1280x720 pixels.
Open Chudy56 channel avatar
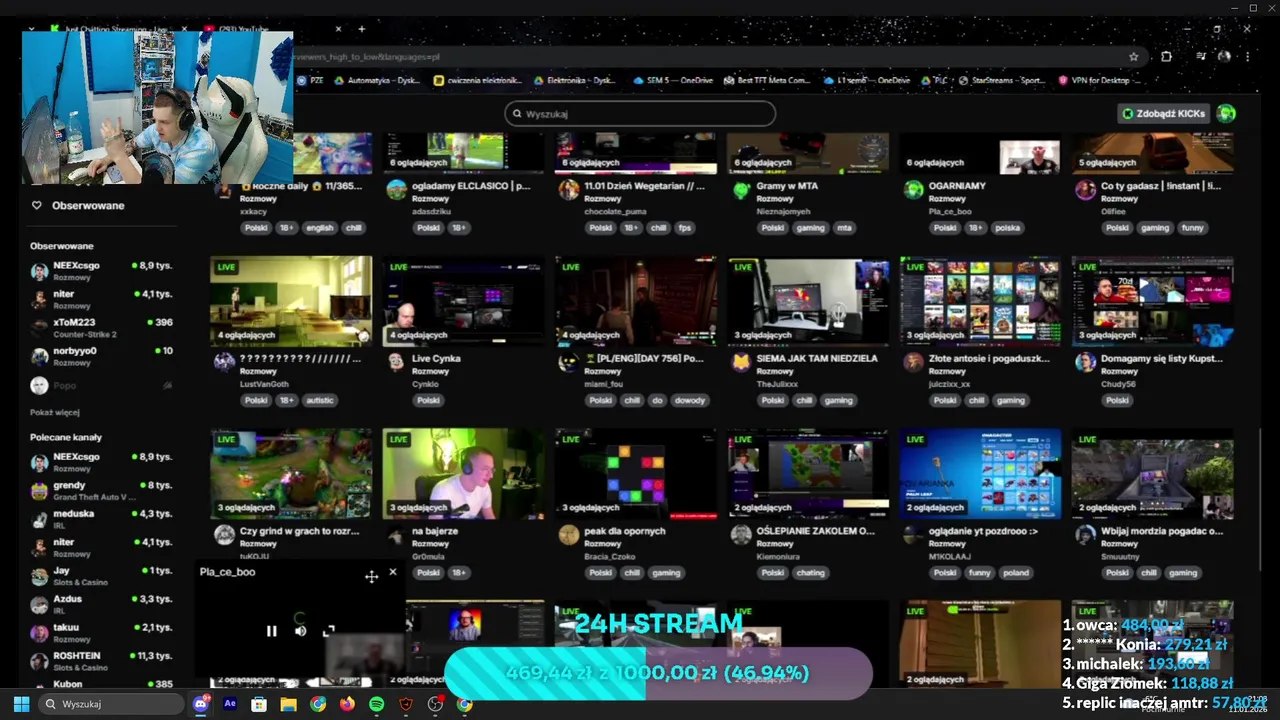pyautogui.click(x=1085, y=362)
